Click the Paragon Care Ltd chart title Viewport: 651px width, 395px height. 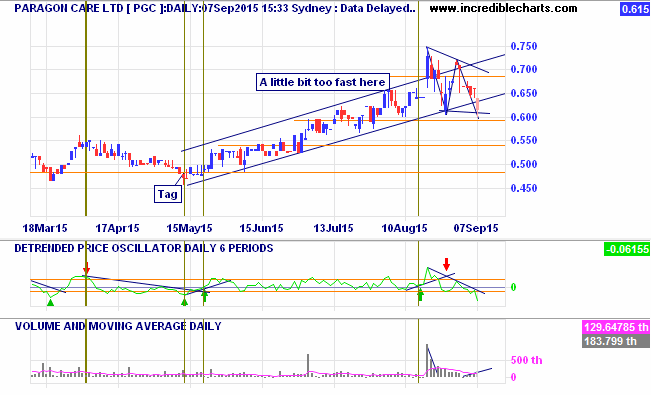pos(215,8)
